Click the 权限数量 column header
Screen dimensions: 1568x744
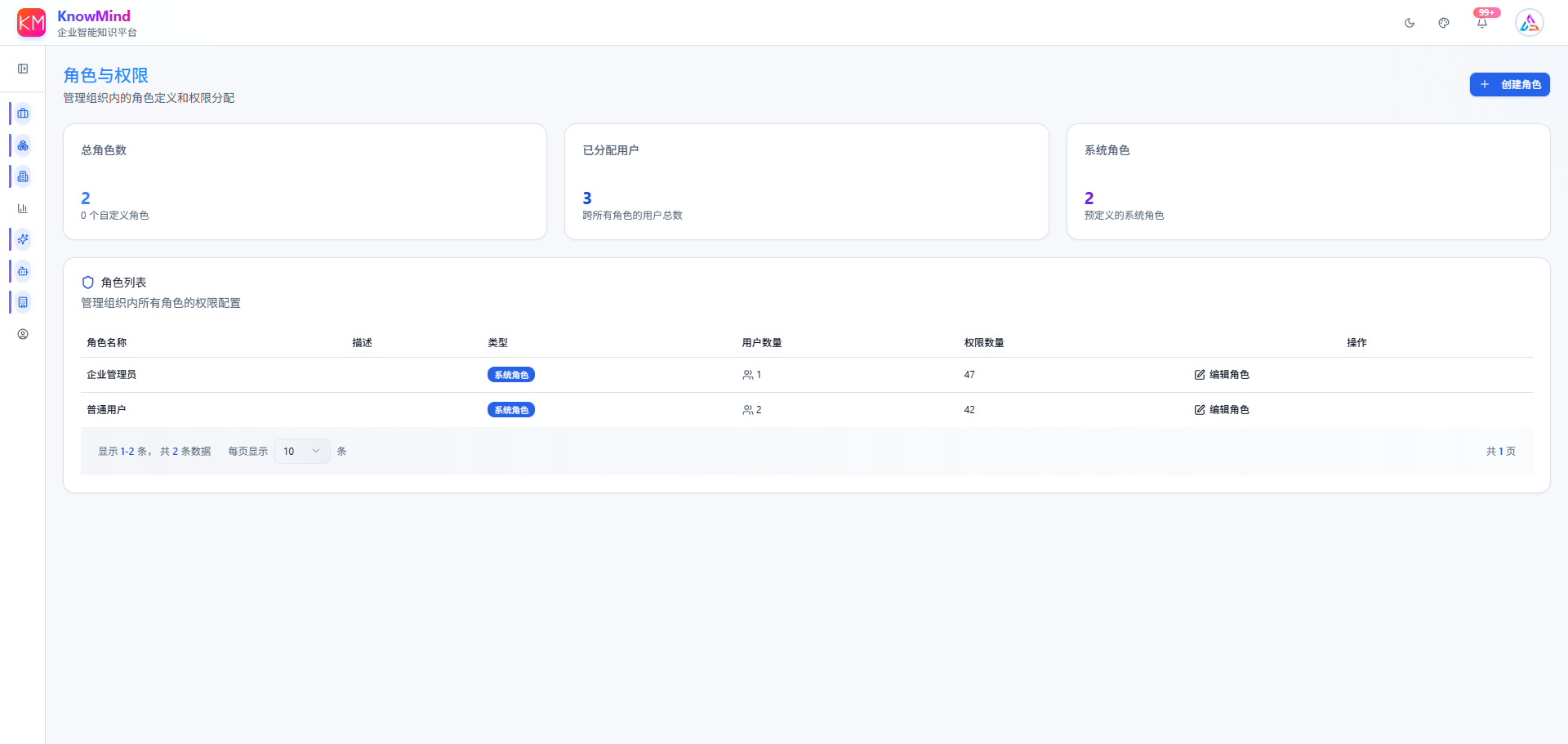[x=983, y=343]
